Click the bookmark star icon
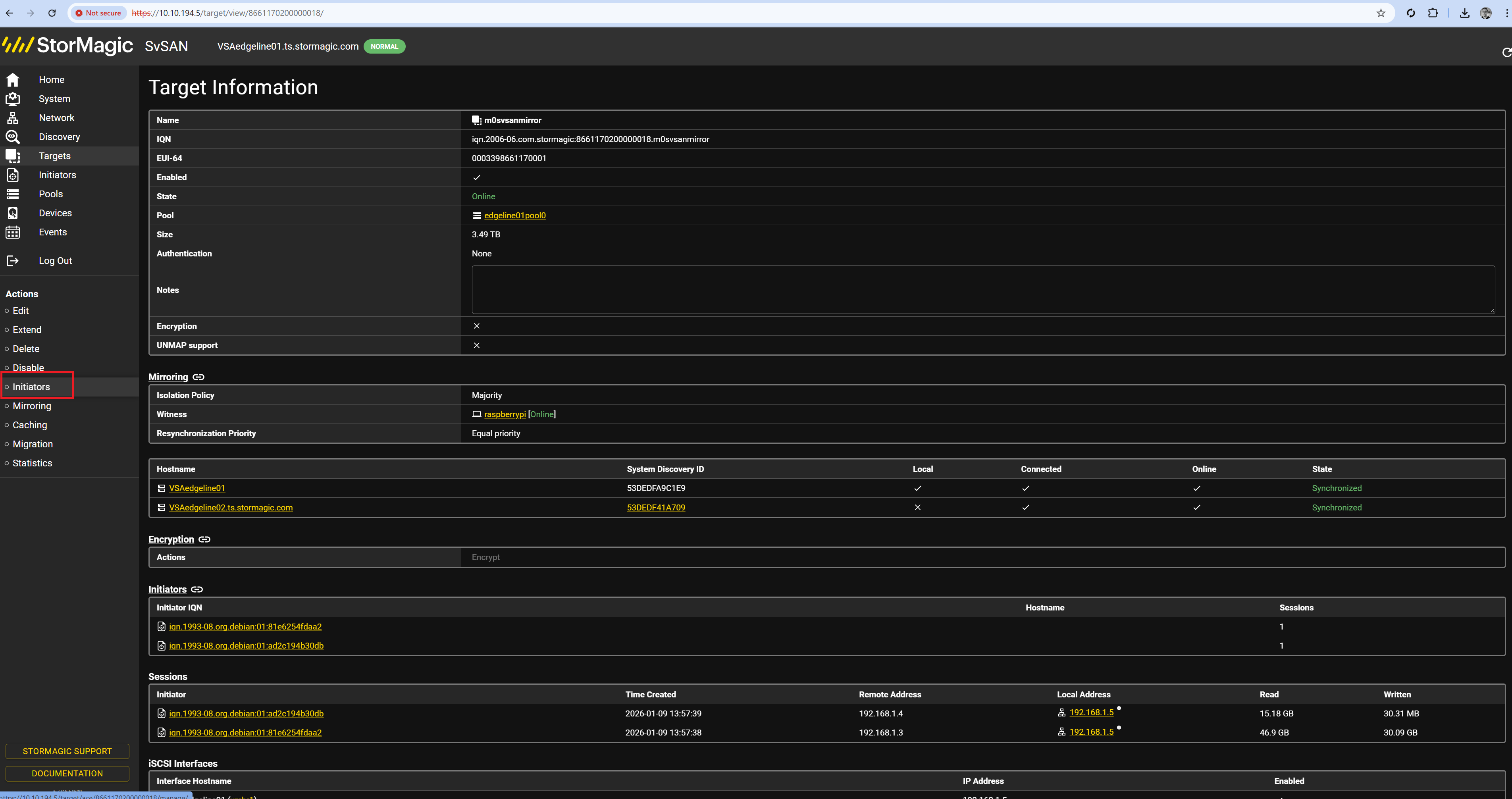Viewport: 1512px width, 799px height. (x=1381, y=13)
